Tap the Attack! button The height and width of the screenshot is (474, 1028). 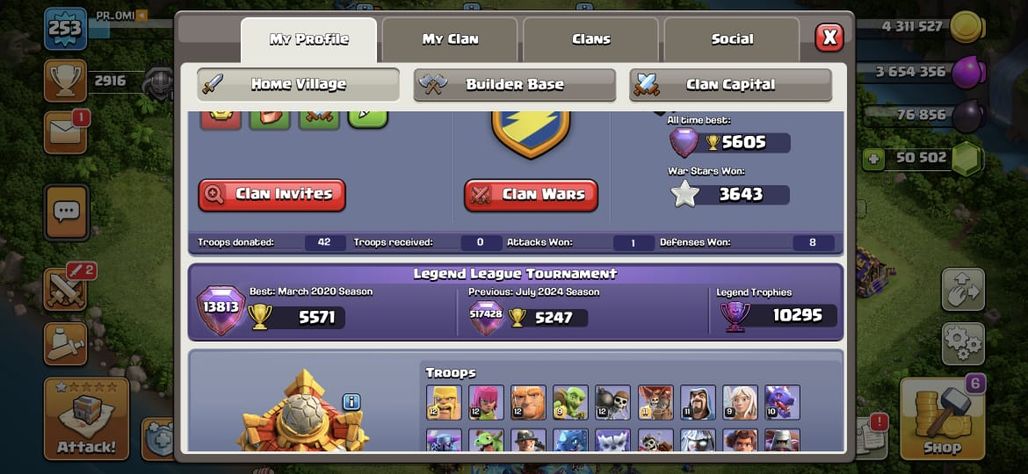coord(86,419)
